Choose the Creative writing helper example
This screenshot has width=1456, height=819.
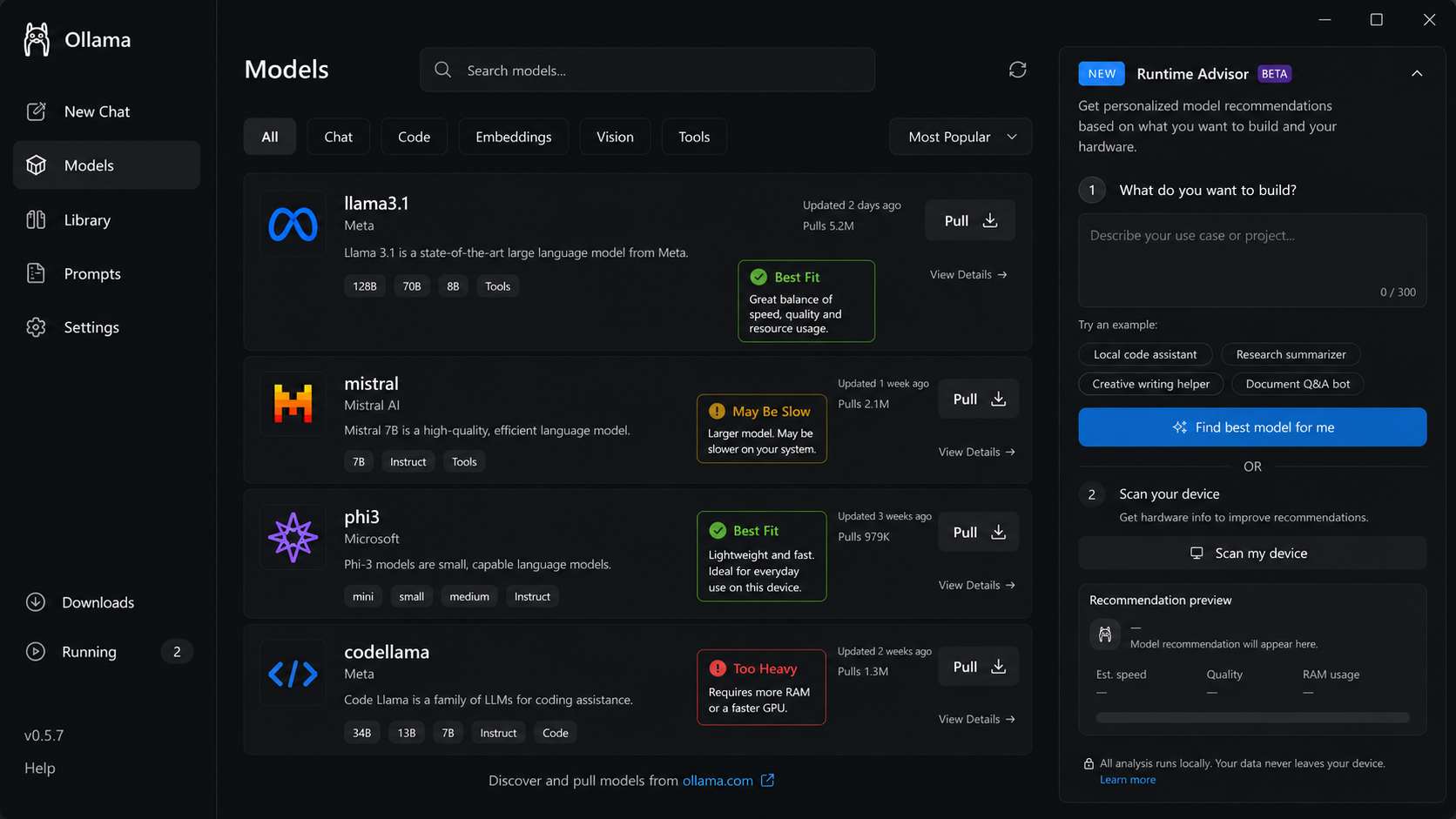coord(1150,384)
